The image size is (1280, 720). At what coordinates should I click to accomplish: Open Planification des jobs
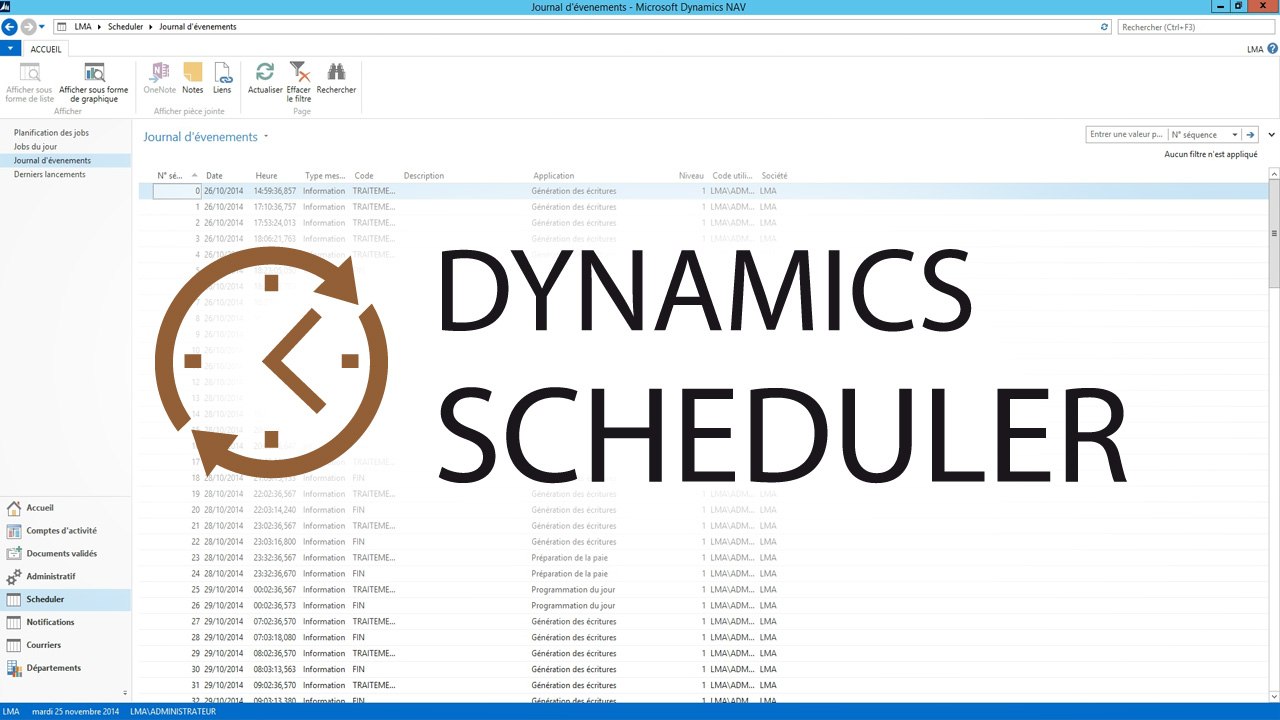point(51,132)
